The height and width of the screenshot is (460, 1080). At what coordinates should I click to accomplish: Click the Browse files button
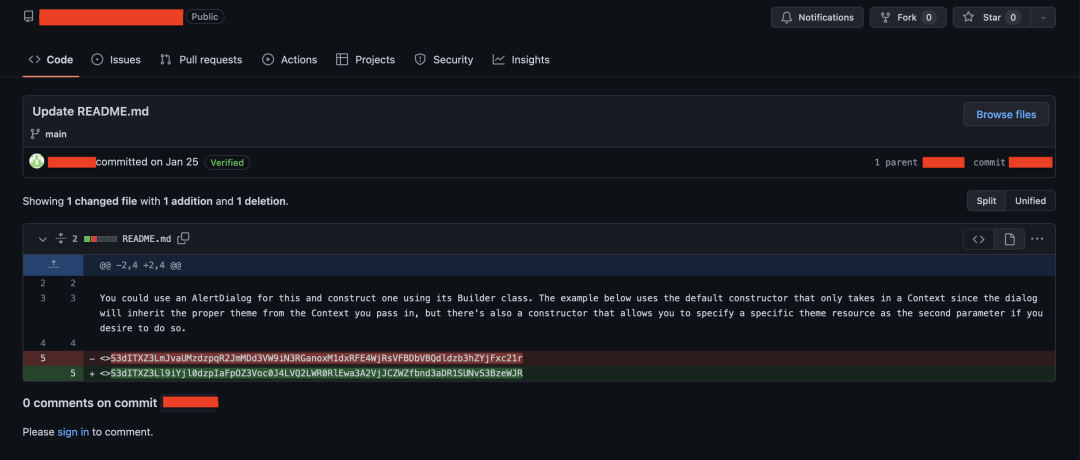[x=1006, y=115]
